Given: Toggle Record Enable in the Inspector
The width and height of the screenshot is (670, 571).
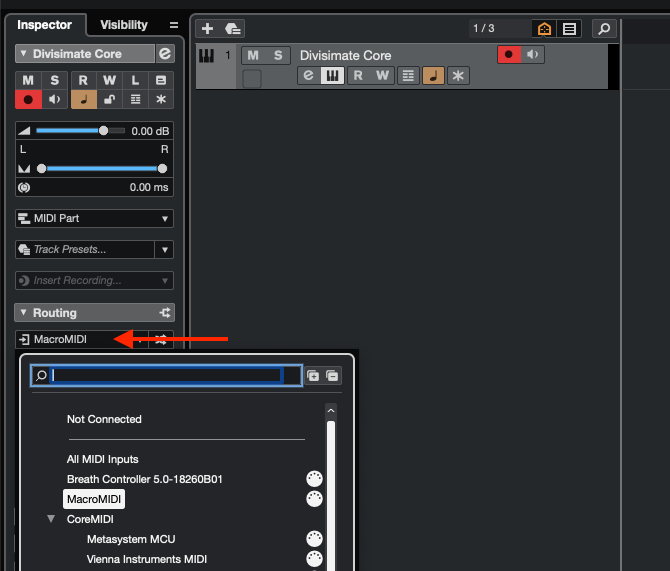Looking at the screenshot, I should click(x=28, y=99).
